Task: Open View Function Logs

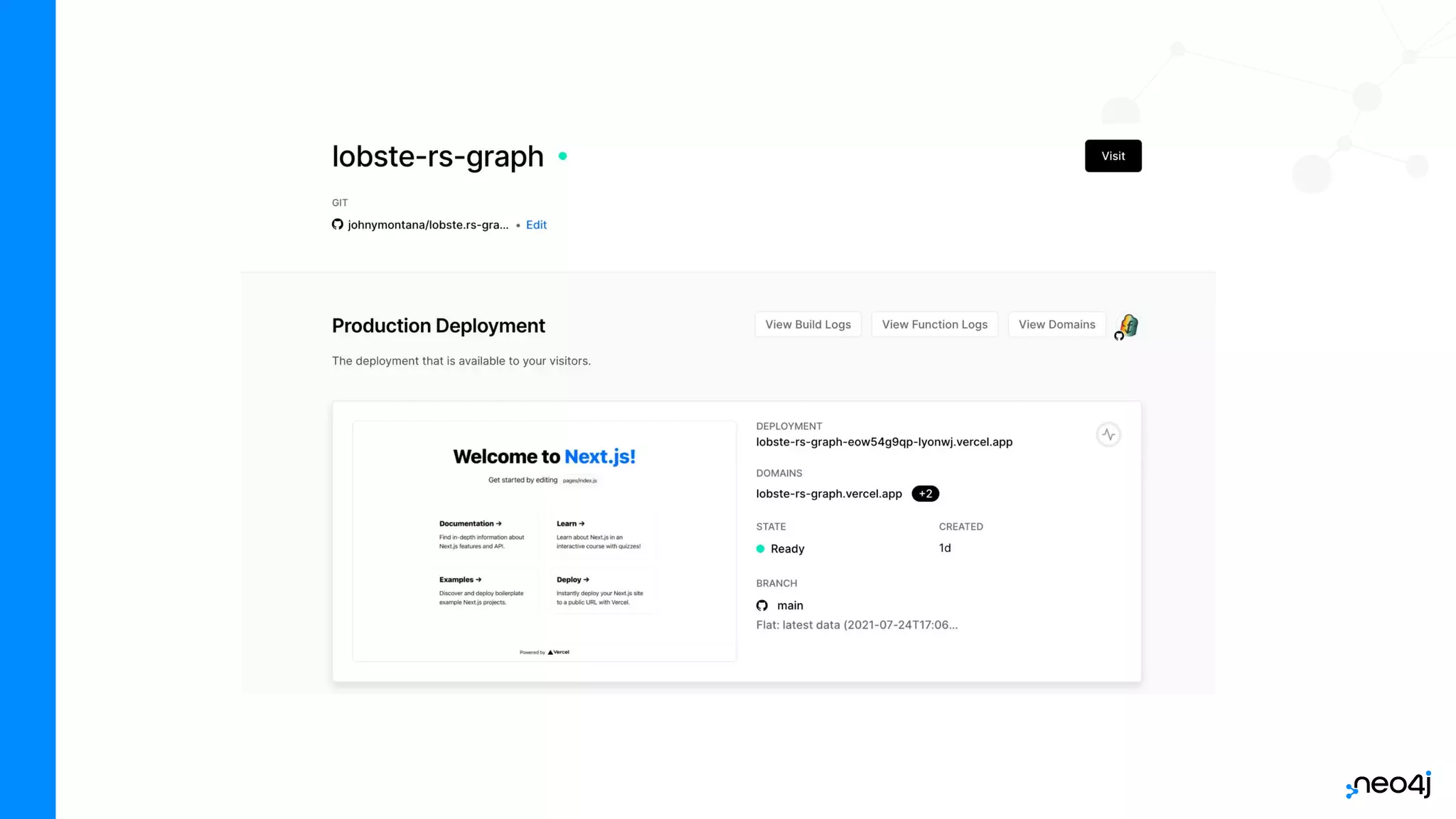Action: coord(934,324)
